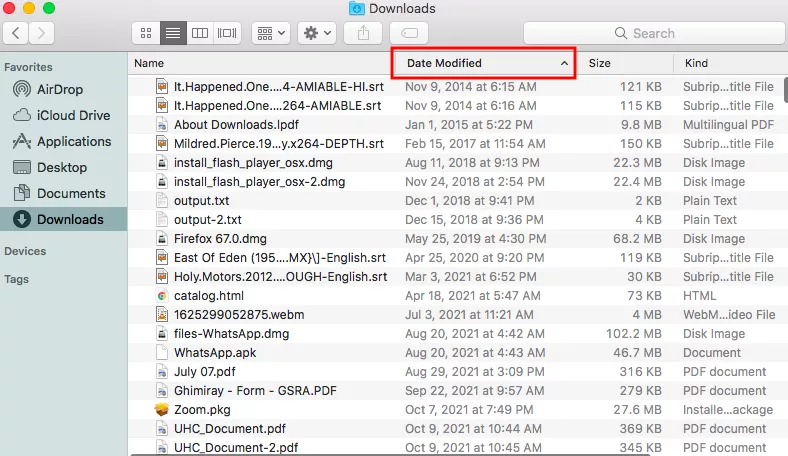Screen dimensions: 788x456
Task: Open Applications in the sidebar
Action: pos(62,142)
